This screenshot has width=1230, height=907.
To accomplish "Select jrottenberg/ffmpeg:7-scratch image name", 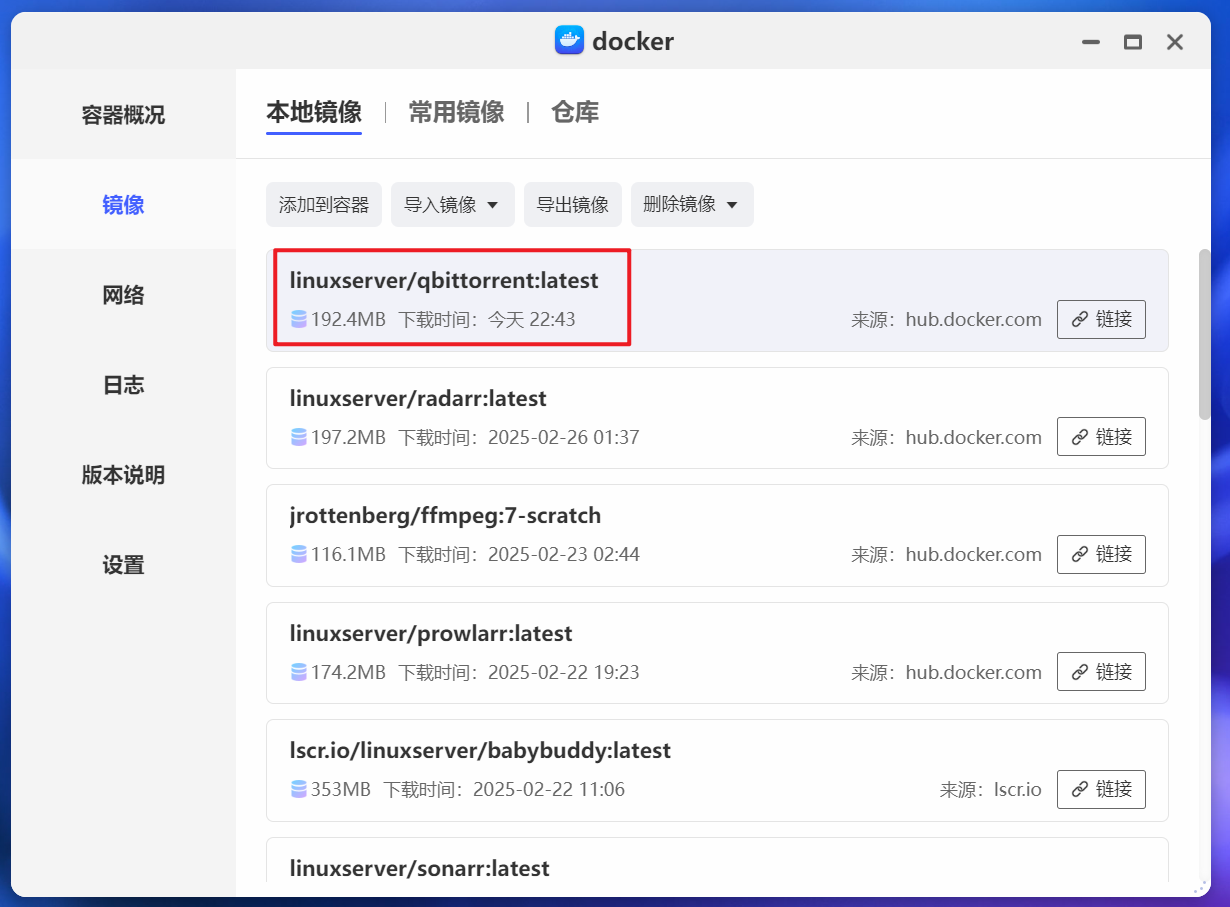I will coord(445,516).
